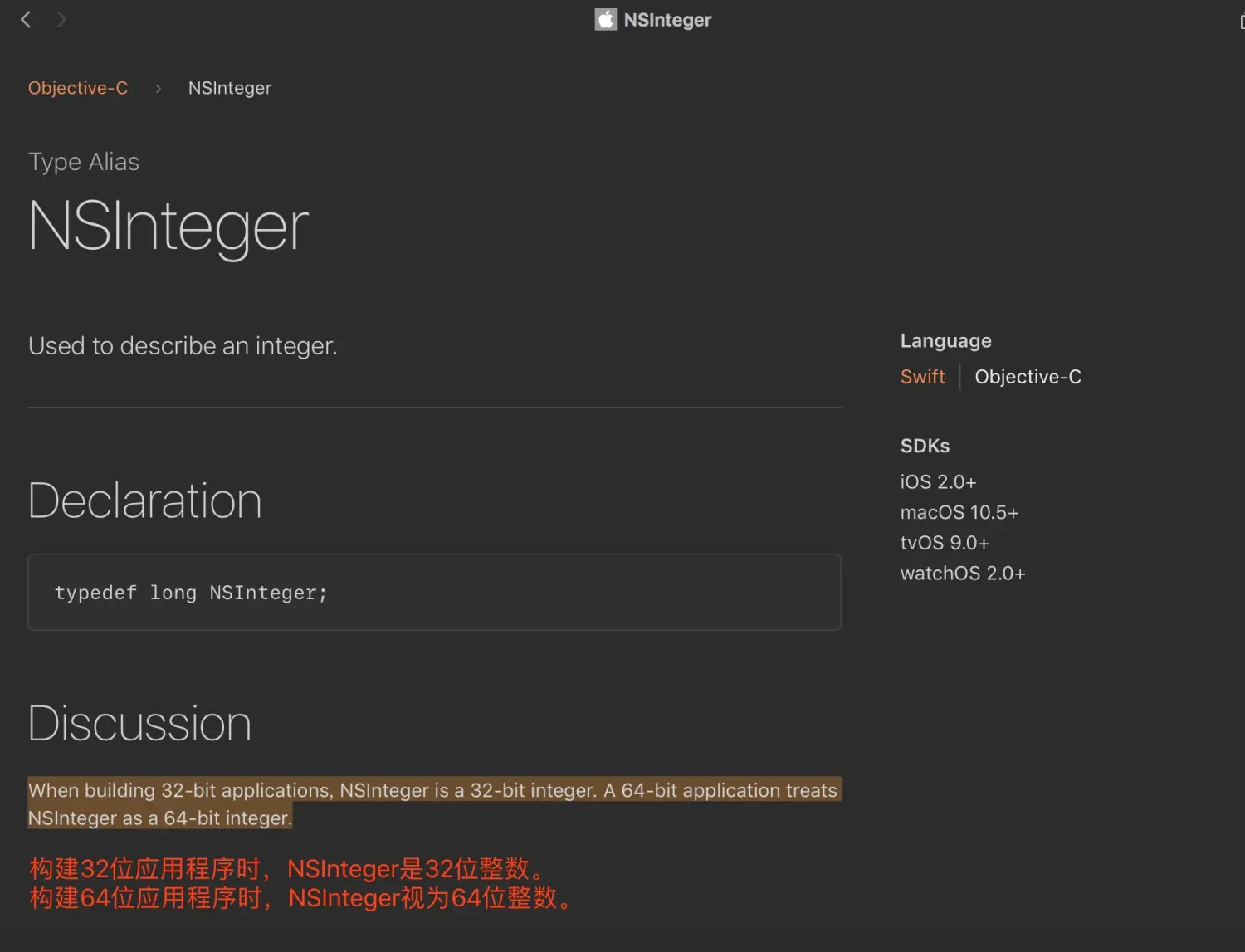Click the Declaration heading

point(145,500)
